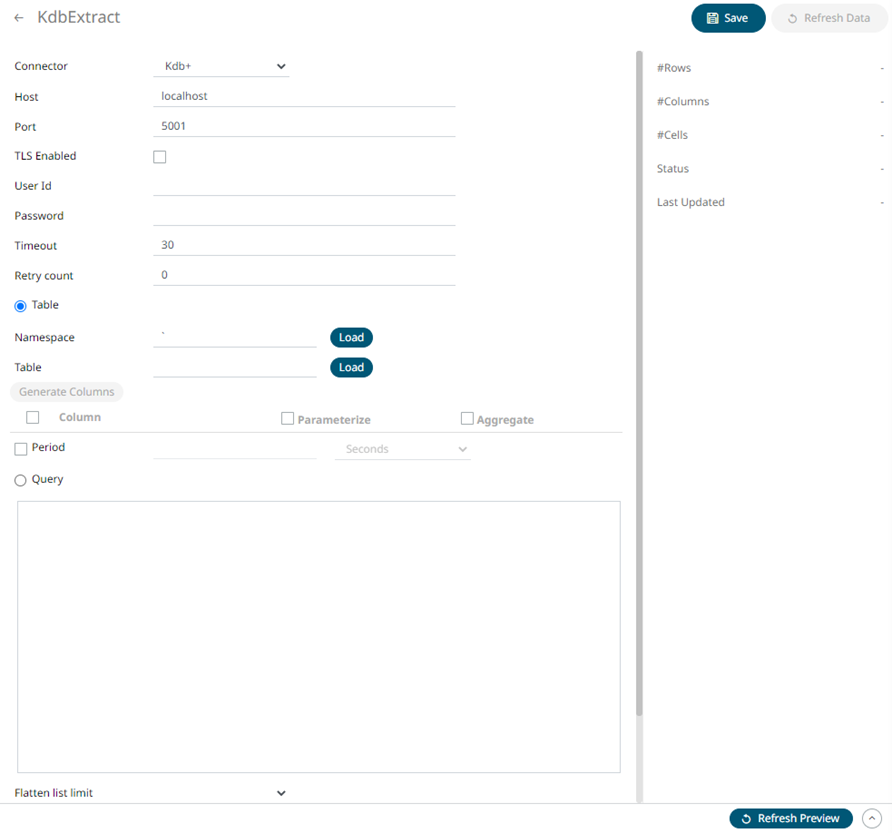Click the Host field containing localhost
Viewport: 892px width, 833px height.
click(x=304, y=96)
